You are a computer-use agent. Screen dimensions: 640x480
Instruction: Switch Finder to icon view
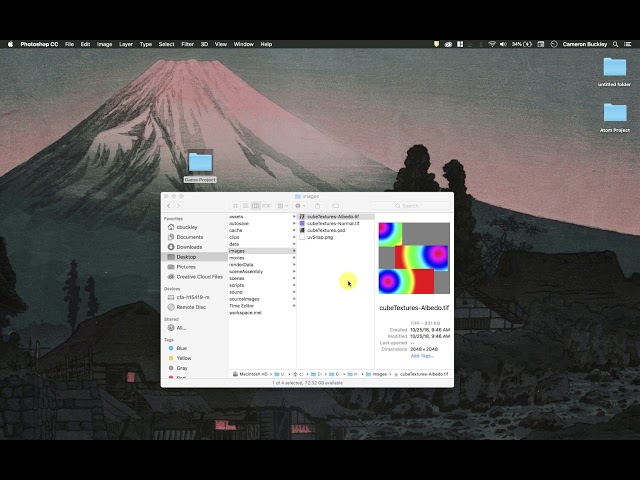tap(236, 206)
